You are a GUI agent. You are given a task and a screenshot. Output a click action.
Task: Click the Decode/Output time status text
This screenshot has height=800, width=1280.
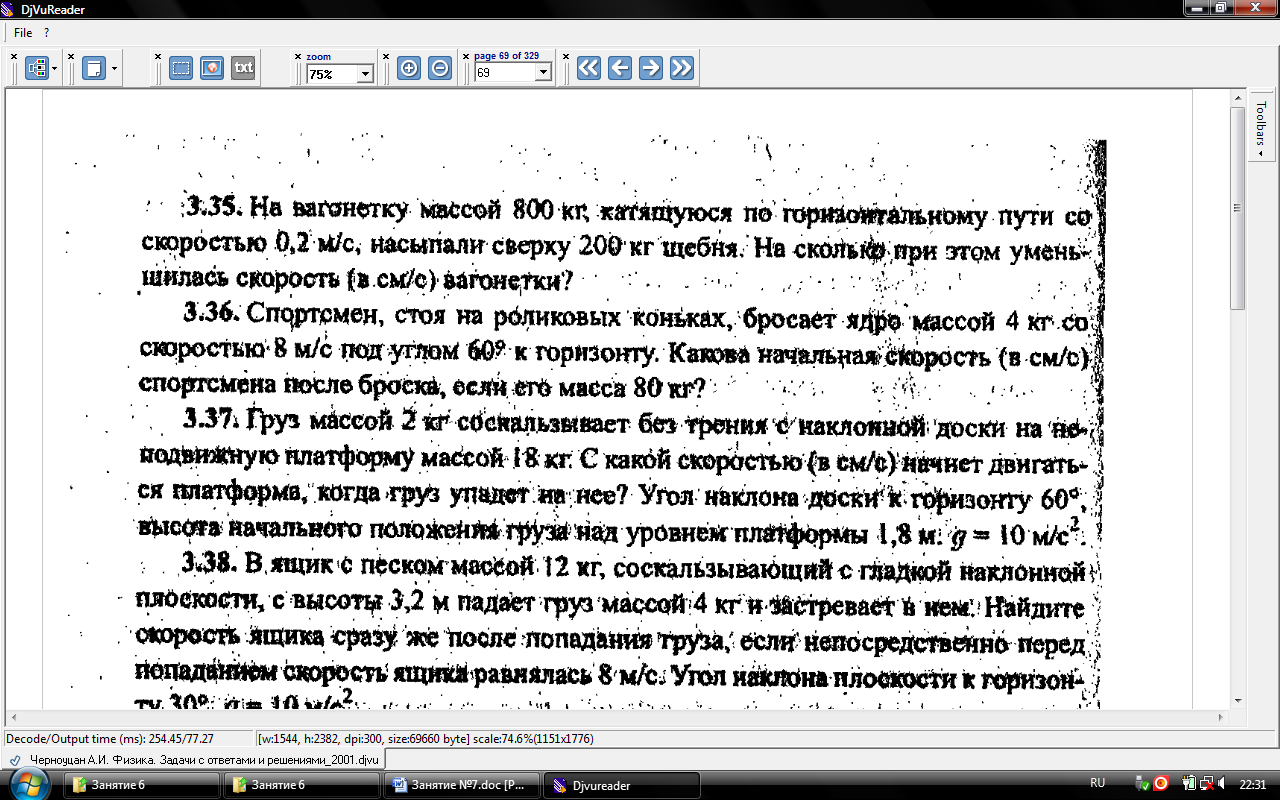[x=110, y=739]
